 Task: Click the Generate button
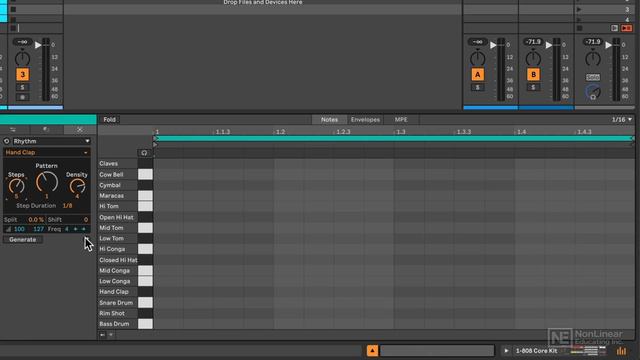[22, 240]
